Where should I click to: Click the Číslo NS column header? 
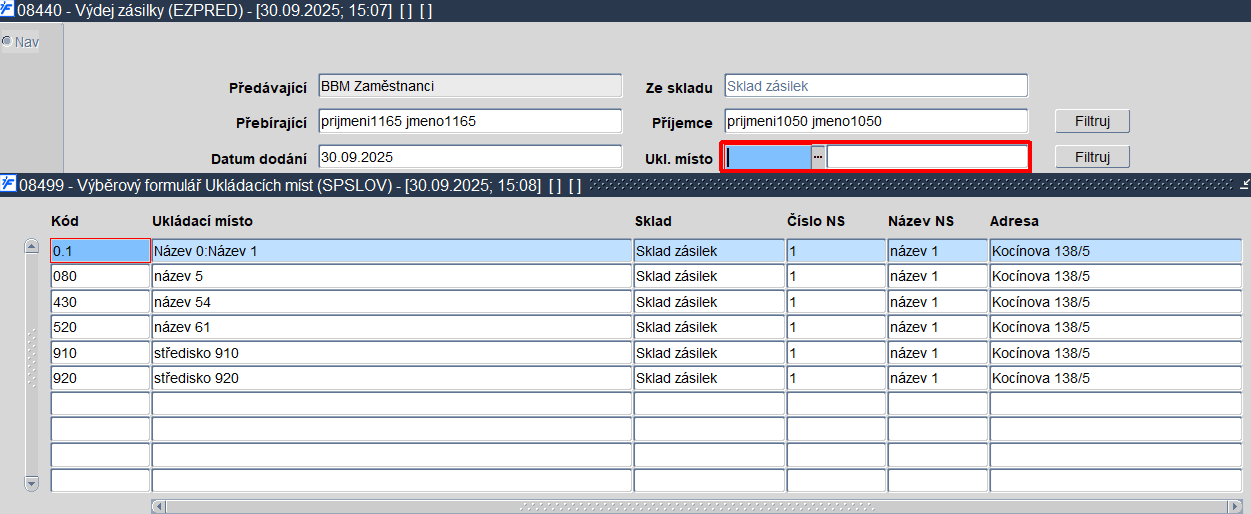(816, 221)
